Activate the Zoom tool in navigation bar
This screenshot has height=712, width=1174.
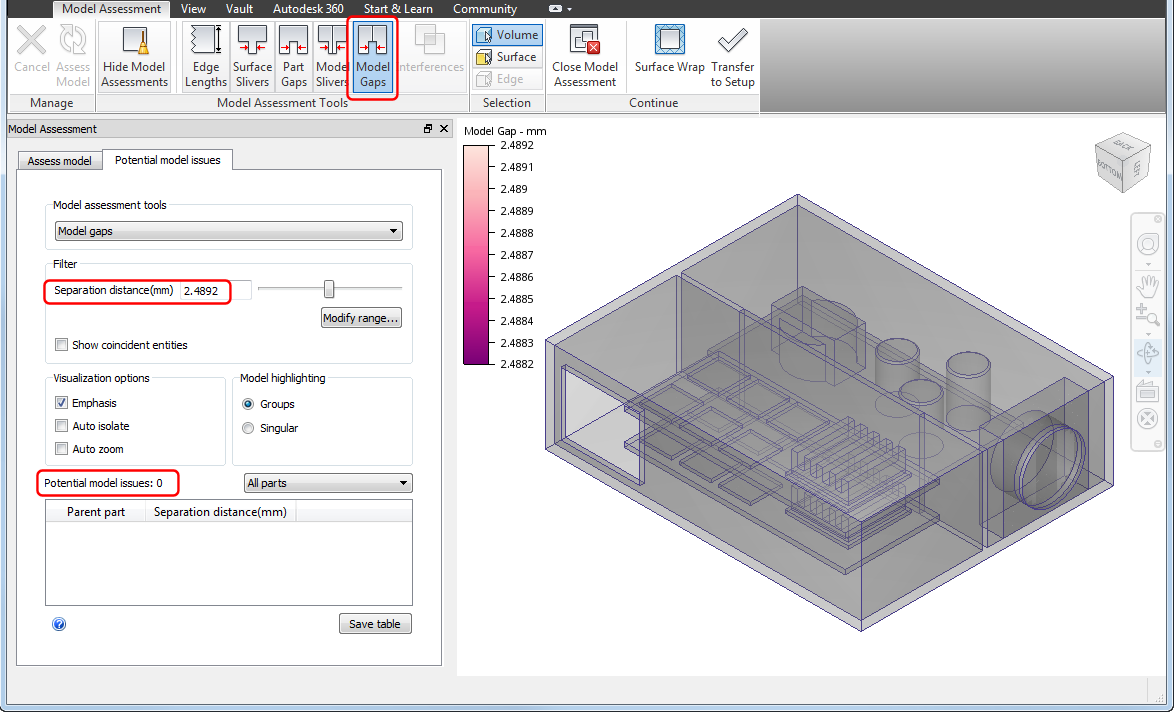[x=1148, y=315]
